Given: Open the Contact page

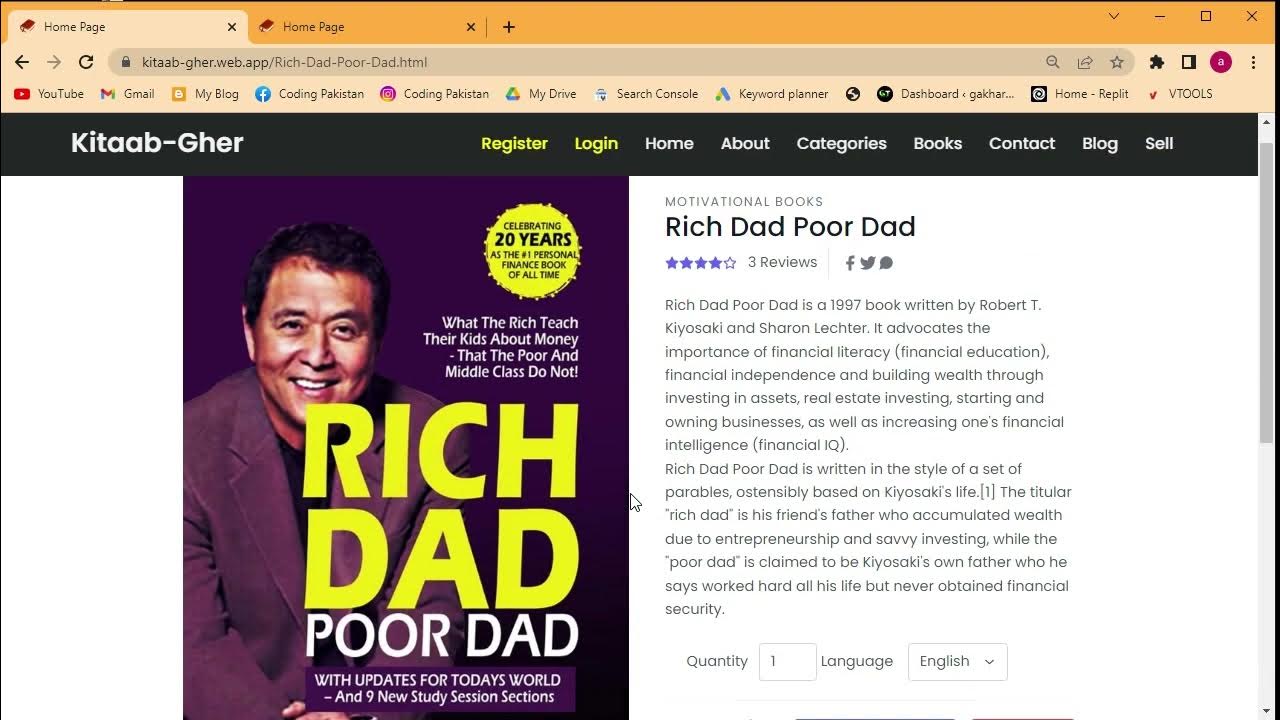Looking at the screenshot, I should pyautogui.click(x=1022, y=144).
